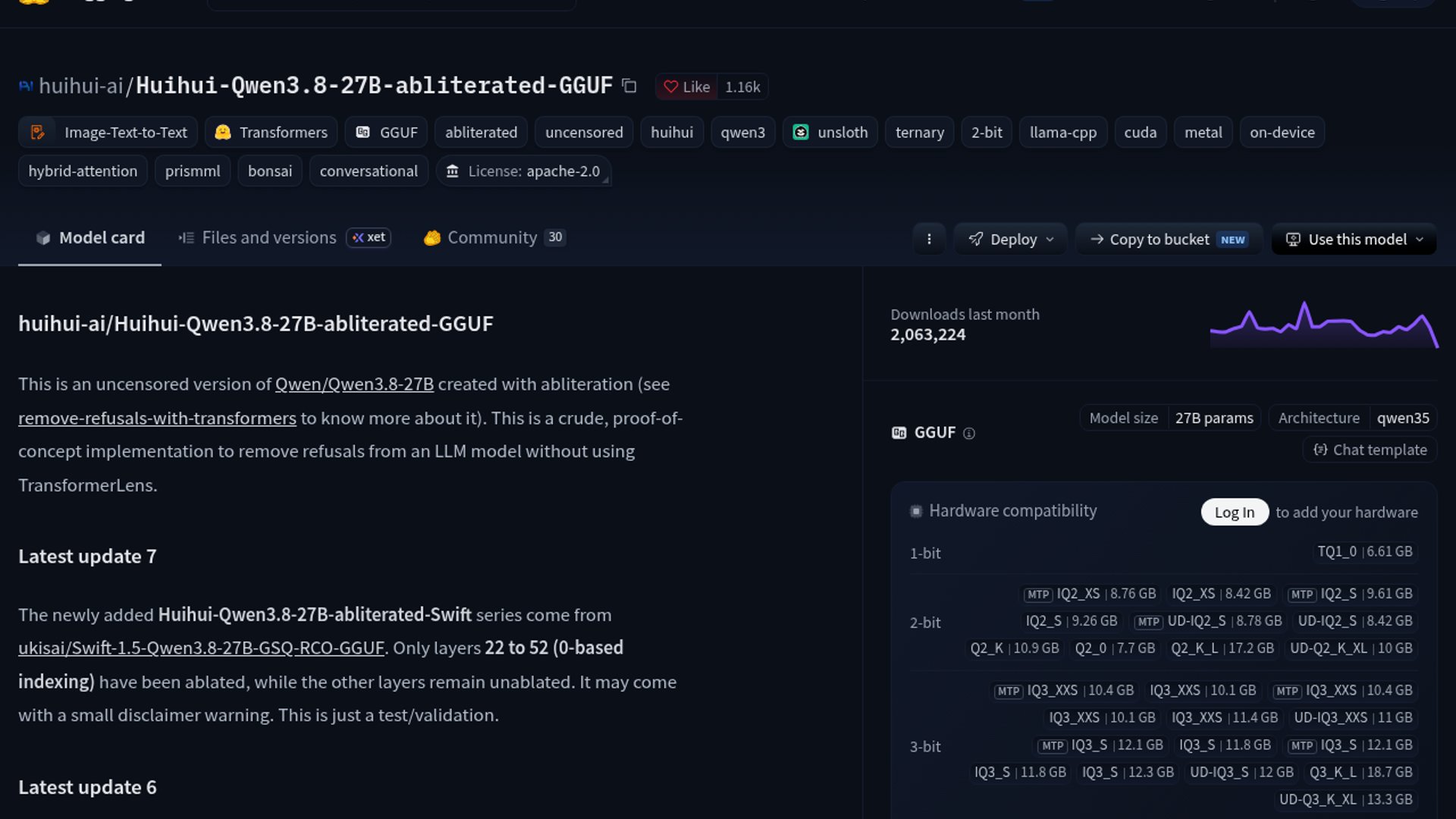Click the Log In button
The image size is (1456, 819).
point(1235,512)
